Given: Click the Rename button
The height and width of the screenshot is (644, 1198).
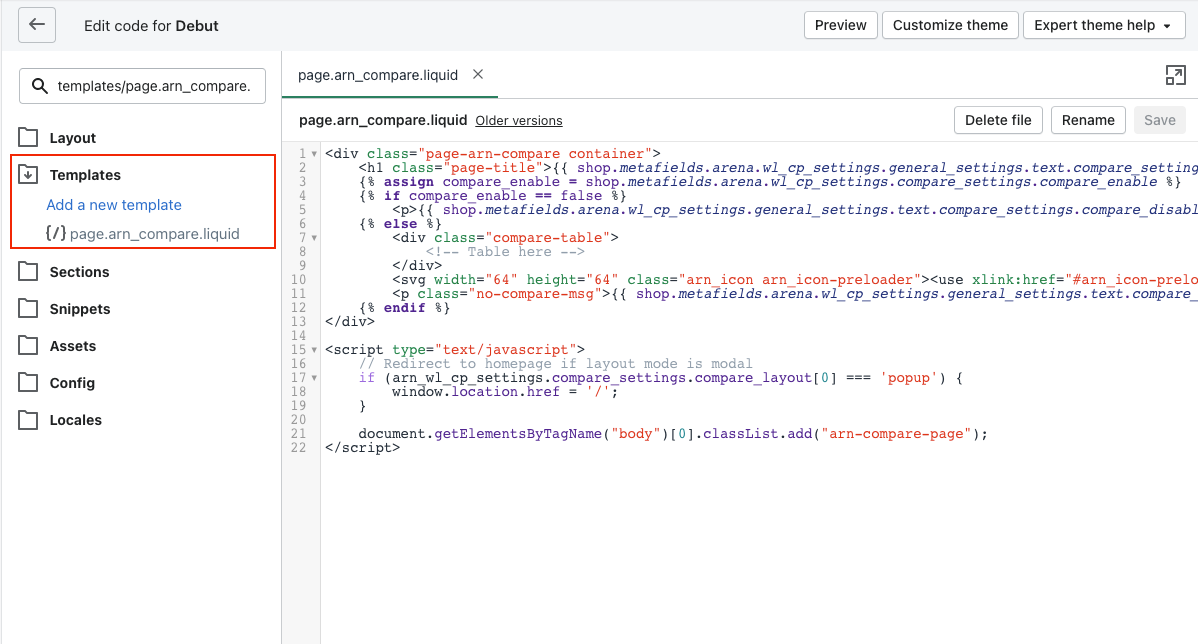Looking at the screenshot, I should pyautogui.click(x=1088, y=120).
